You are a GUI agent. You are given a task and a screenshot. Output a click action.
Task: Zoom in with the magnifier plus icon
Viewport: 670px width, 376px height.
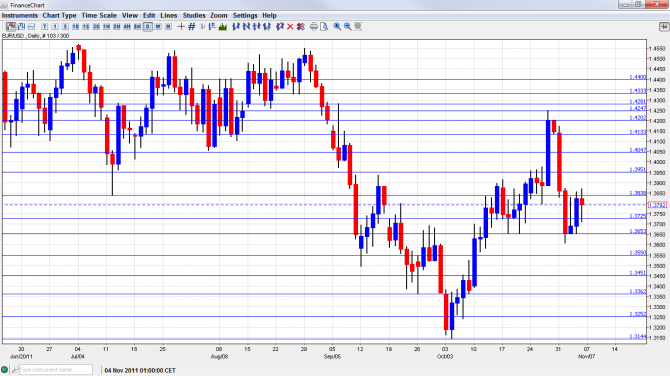pyautogui.click(x=337, y=26)
